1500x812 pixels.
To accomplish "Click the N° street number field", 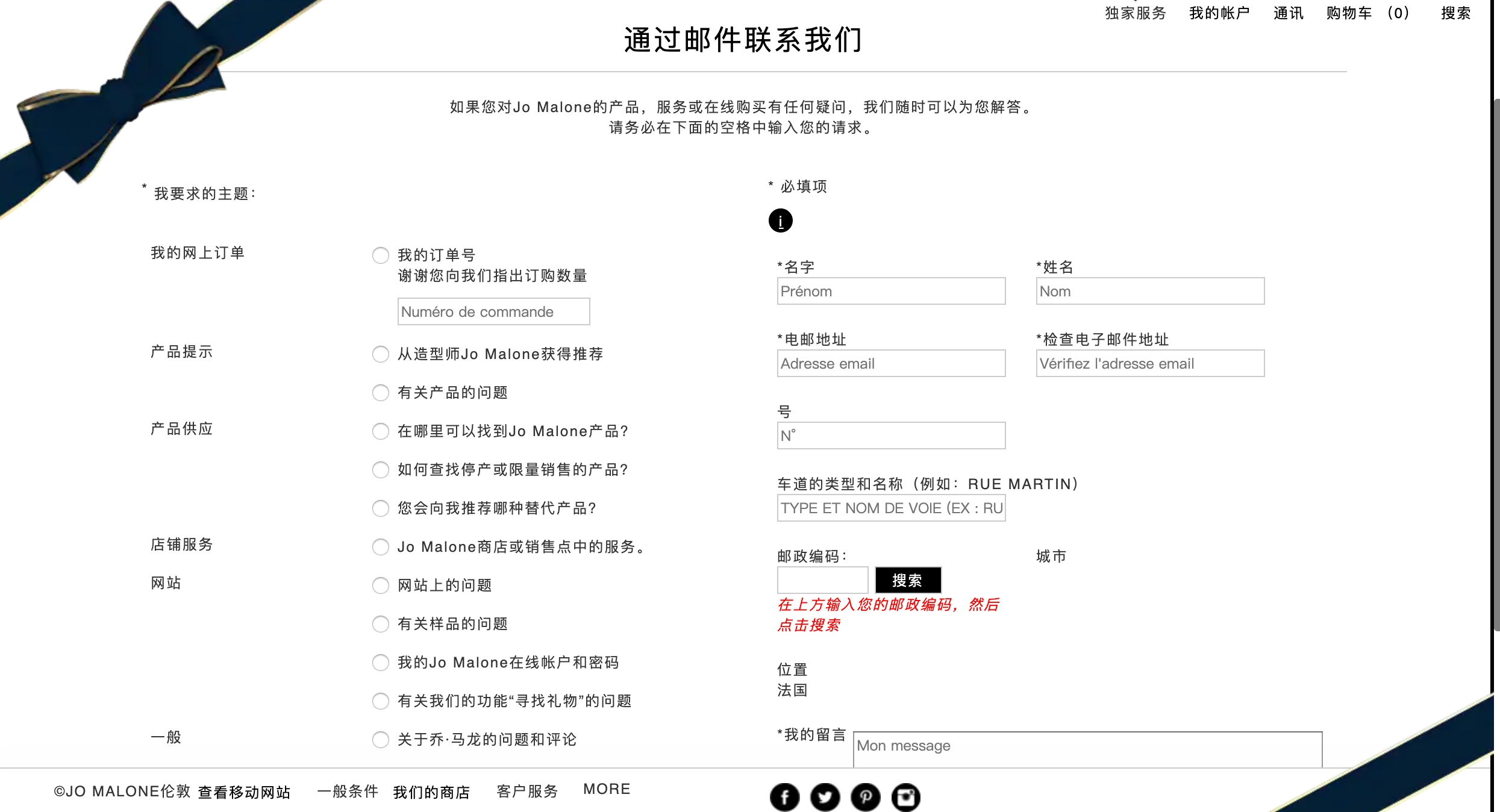I will (891, 436).
